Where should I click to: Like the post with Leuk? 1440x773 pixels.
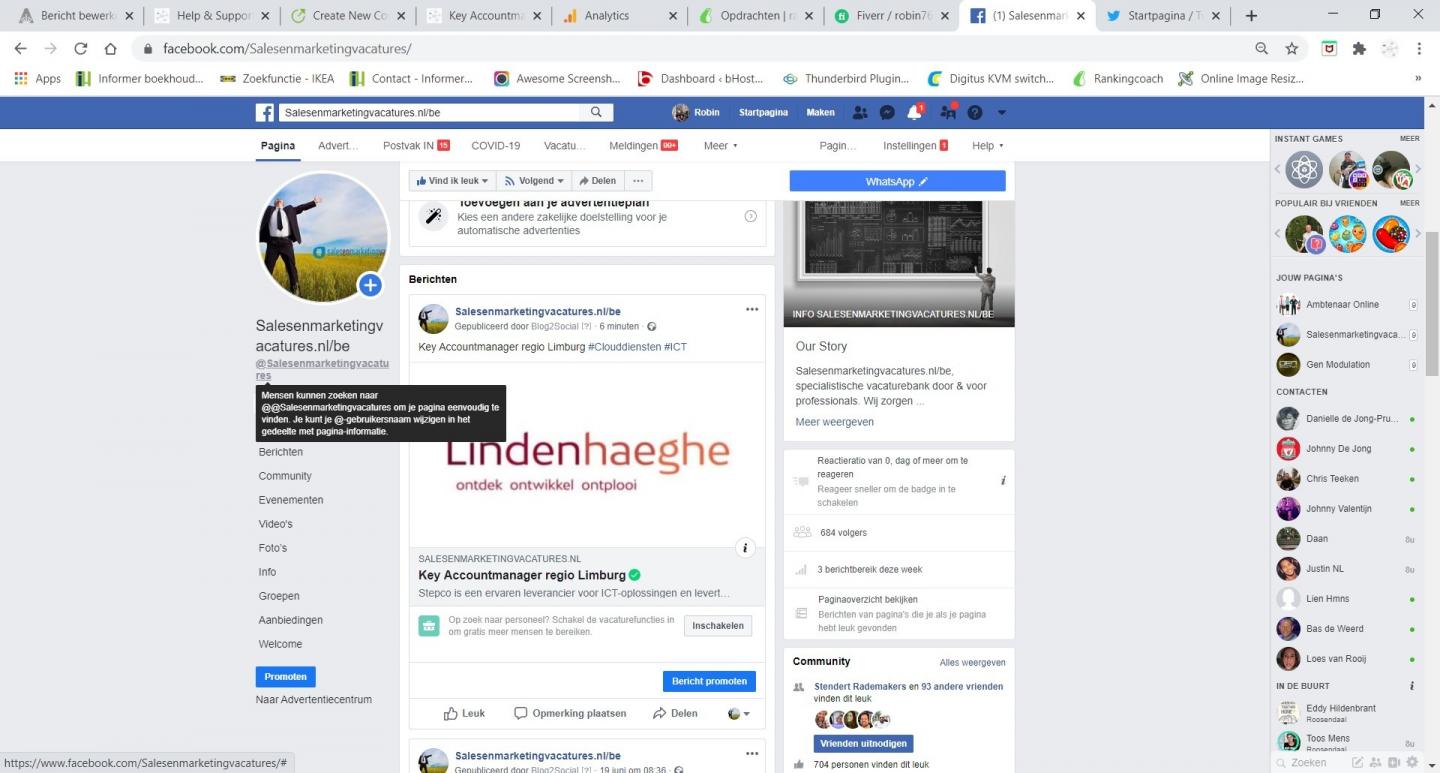coord(465,714)
